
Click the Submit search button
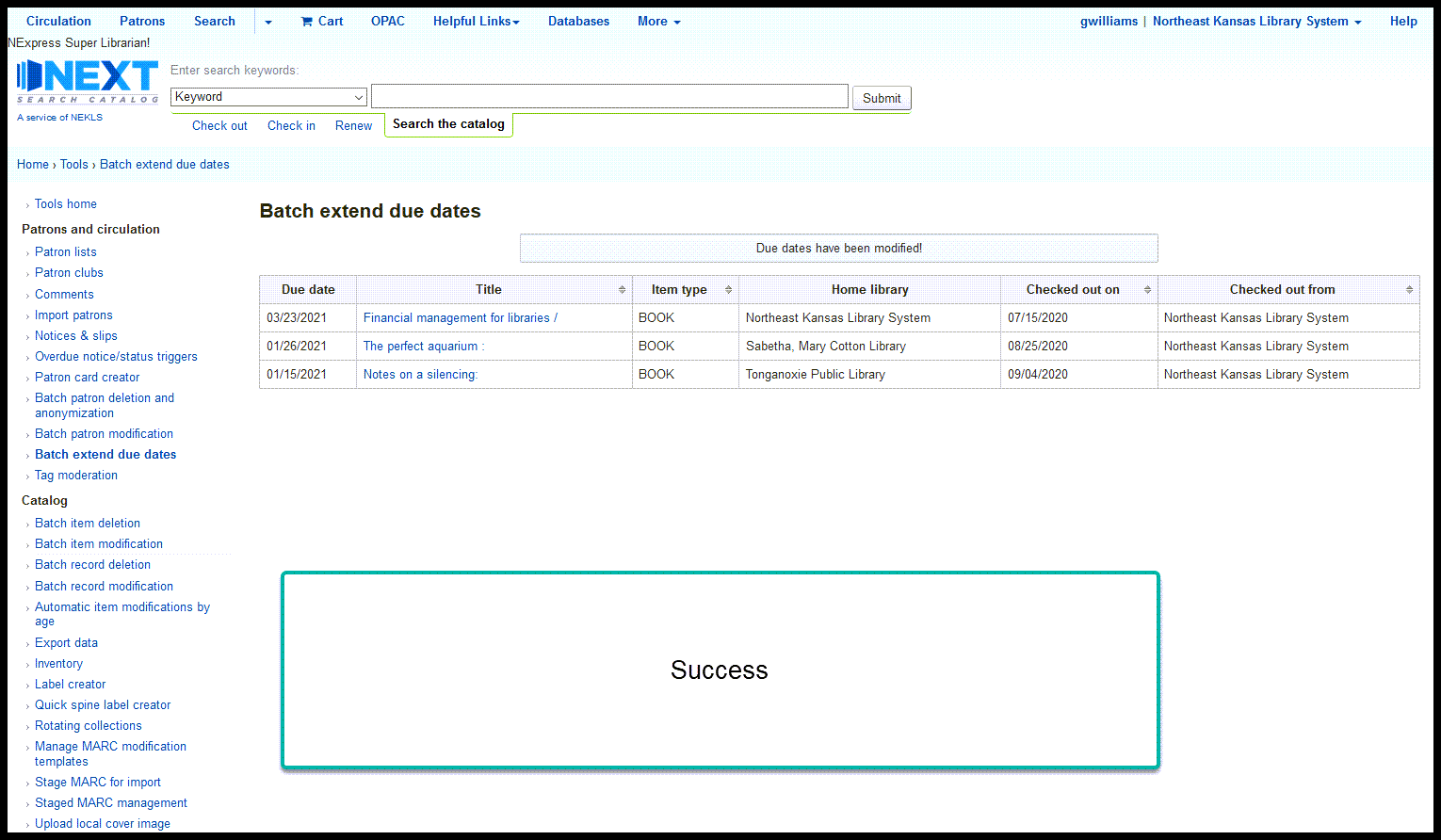click(882, 98)
